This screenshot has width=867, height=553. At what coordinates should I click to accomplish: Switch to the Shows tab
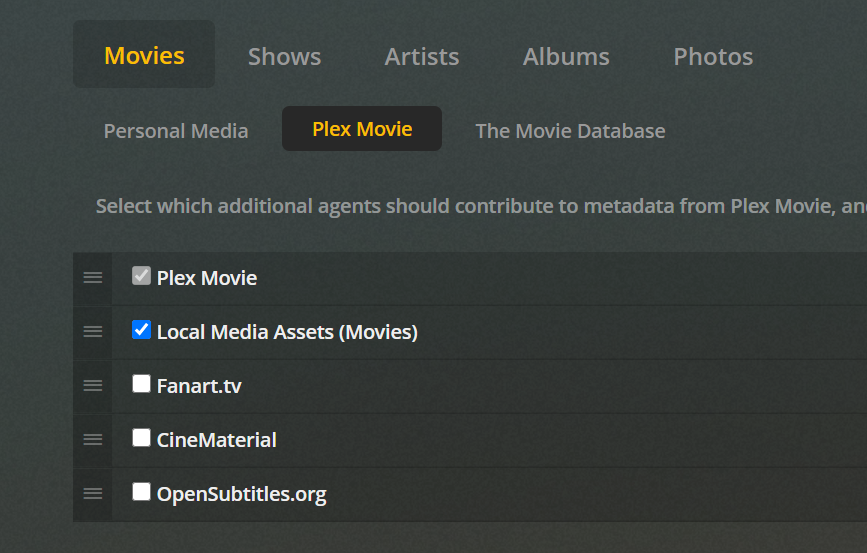click(x=284, y=57)
